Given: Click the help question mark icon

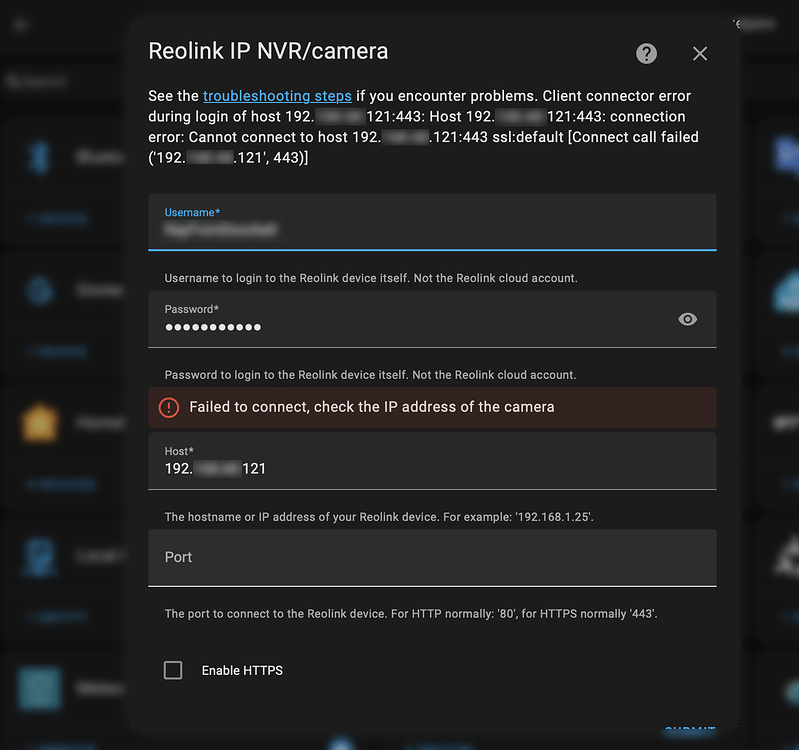Looking at the screenshot, I should pos(647,54).
